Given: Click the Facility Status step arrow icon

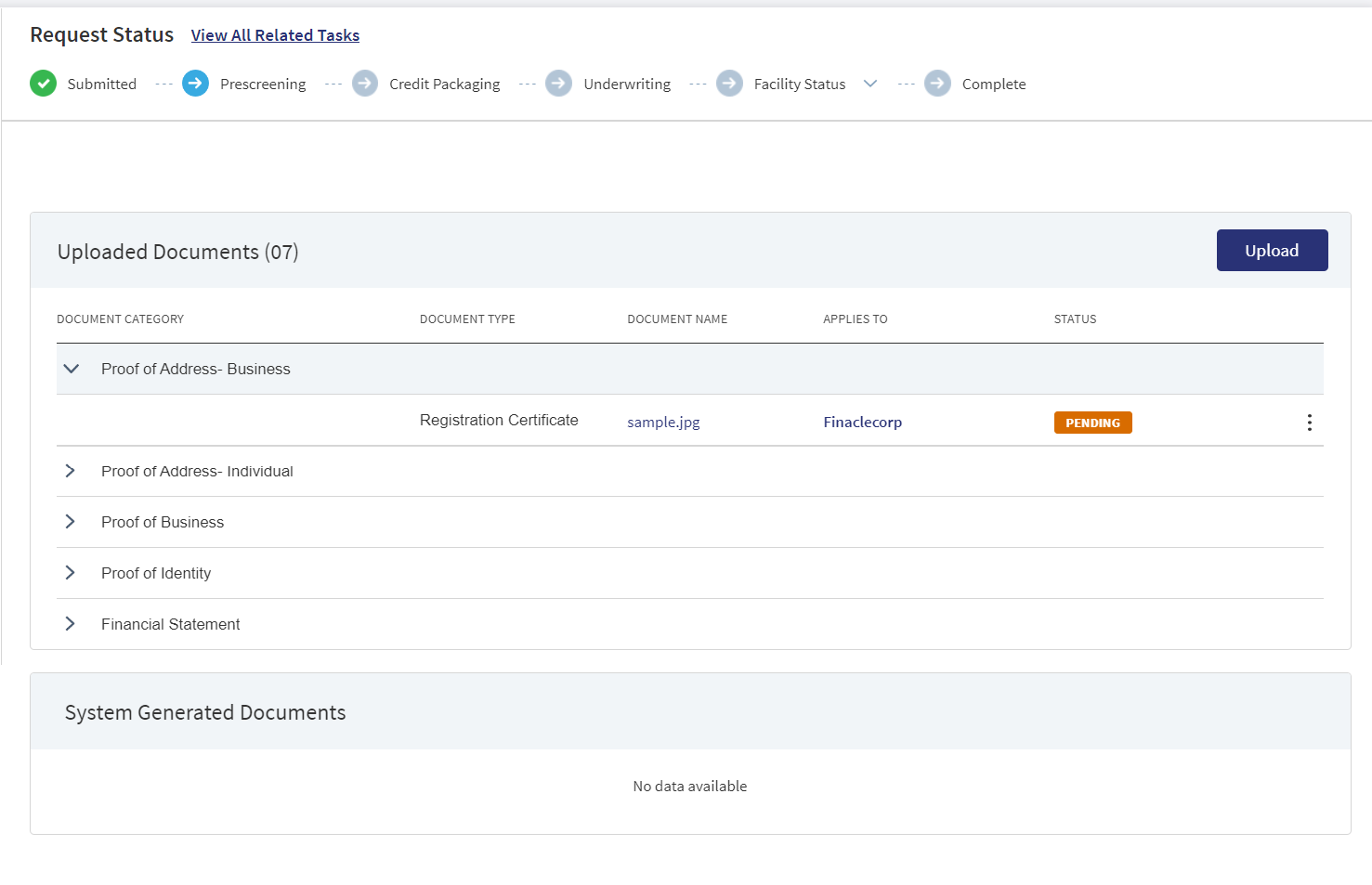Looking at the screenshot, I should (x=729, y=84).
